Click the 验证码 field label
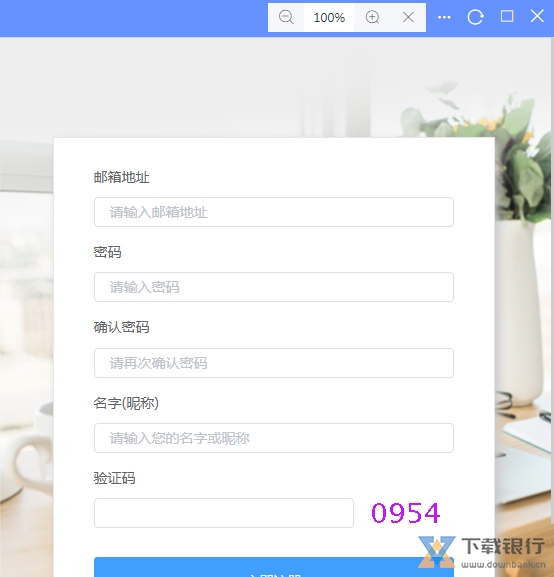This screenshot has height=577, width=554. coord(114,478)
